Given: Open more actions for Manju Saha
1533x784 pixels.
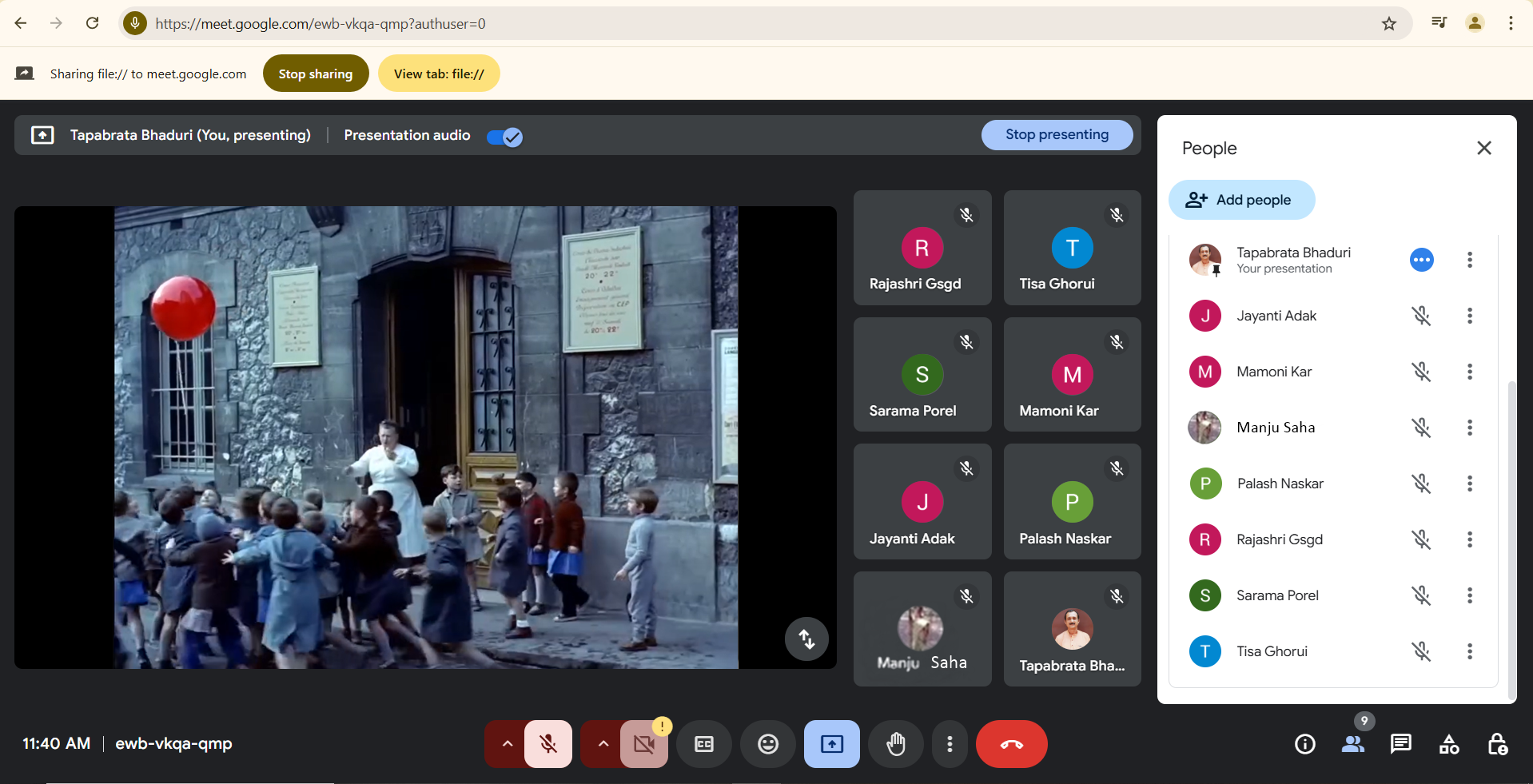Looking at the screenshot, I should pyautogui.click(x=1469, y=428).
